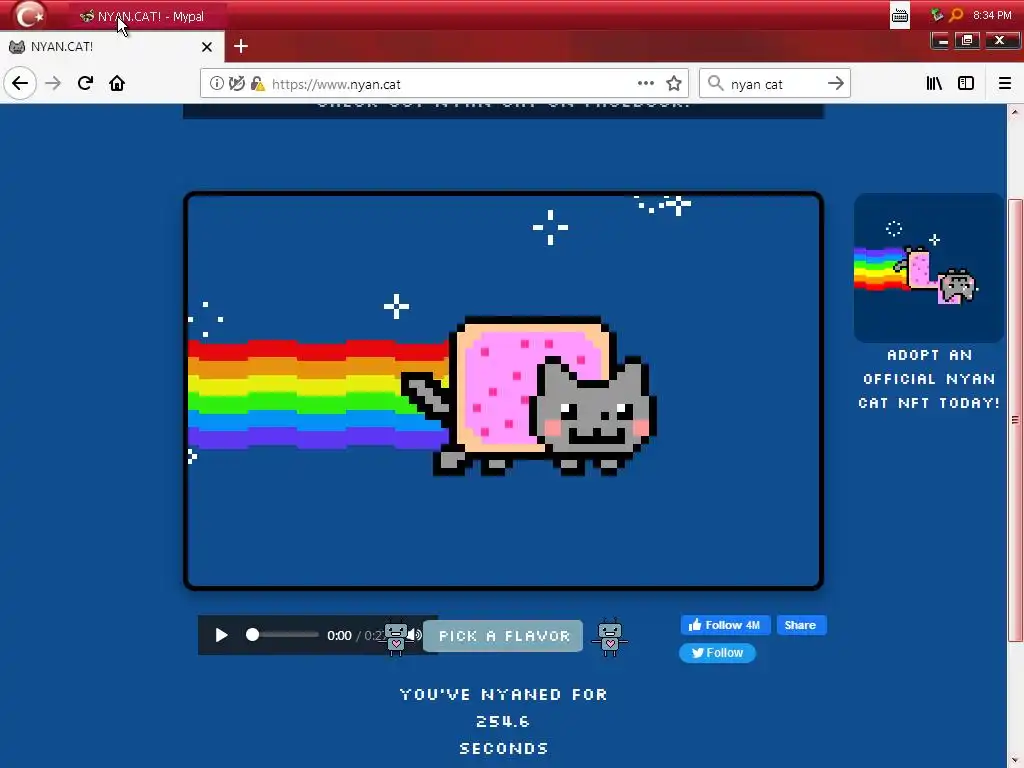Click the Facebook Share button
Screen dimensions: 1024x768
(801, 625)
